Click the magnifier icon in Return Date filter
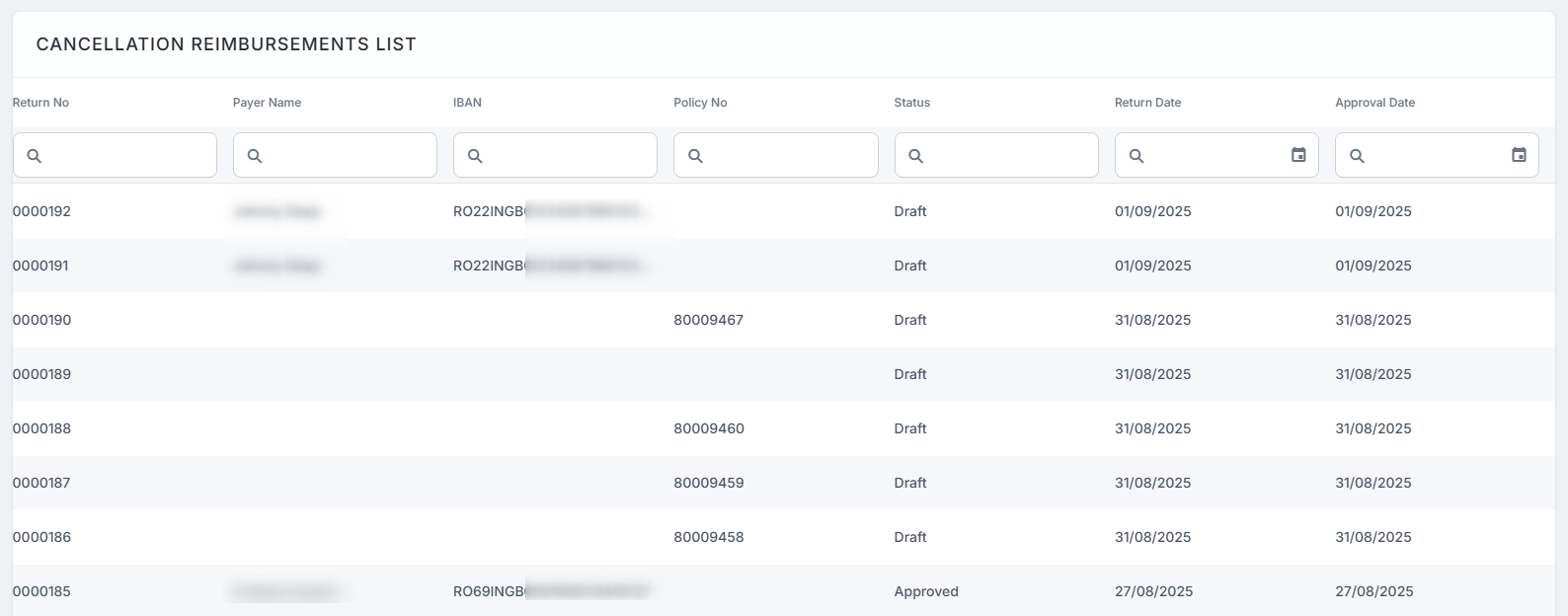 (1137, 156)
